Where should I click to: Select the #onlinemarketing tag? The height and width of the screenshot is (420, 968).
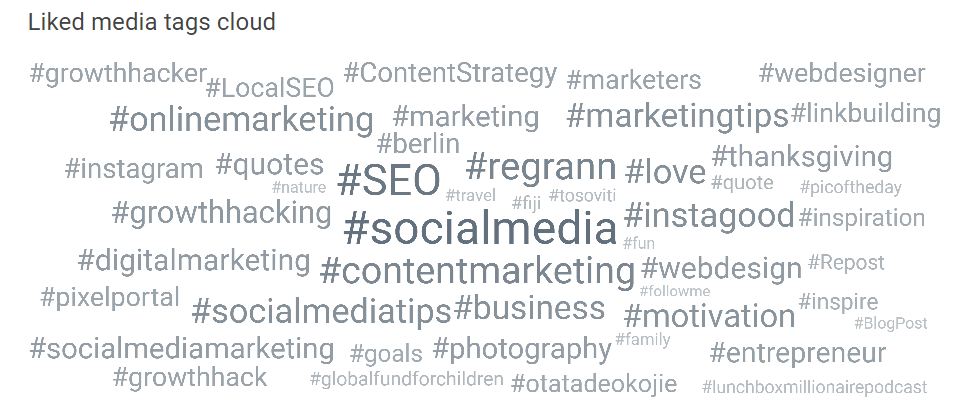point(241,120)
